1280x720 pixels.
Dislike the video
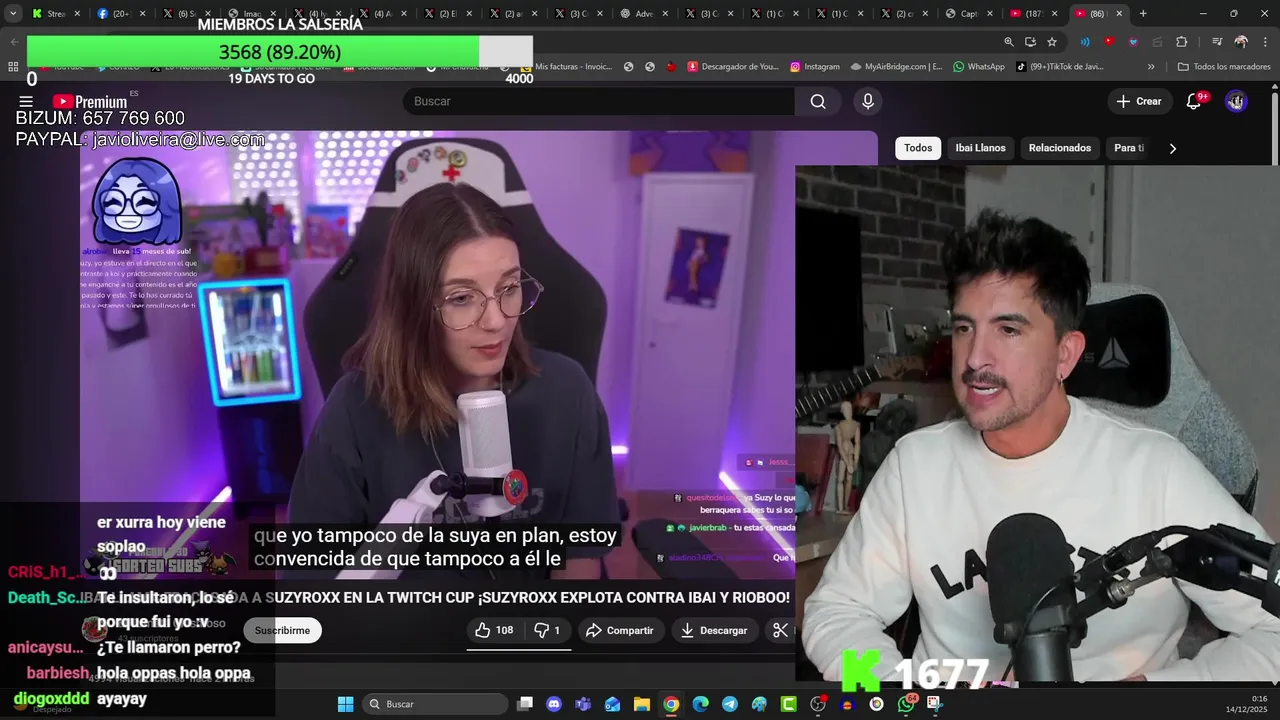click(546, 630)
